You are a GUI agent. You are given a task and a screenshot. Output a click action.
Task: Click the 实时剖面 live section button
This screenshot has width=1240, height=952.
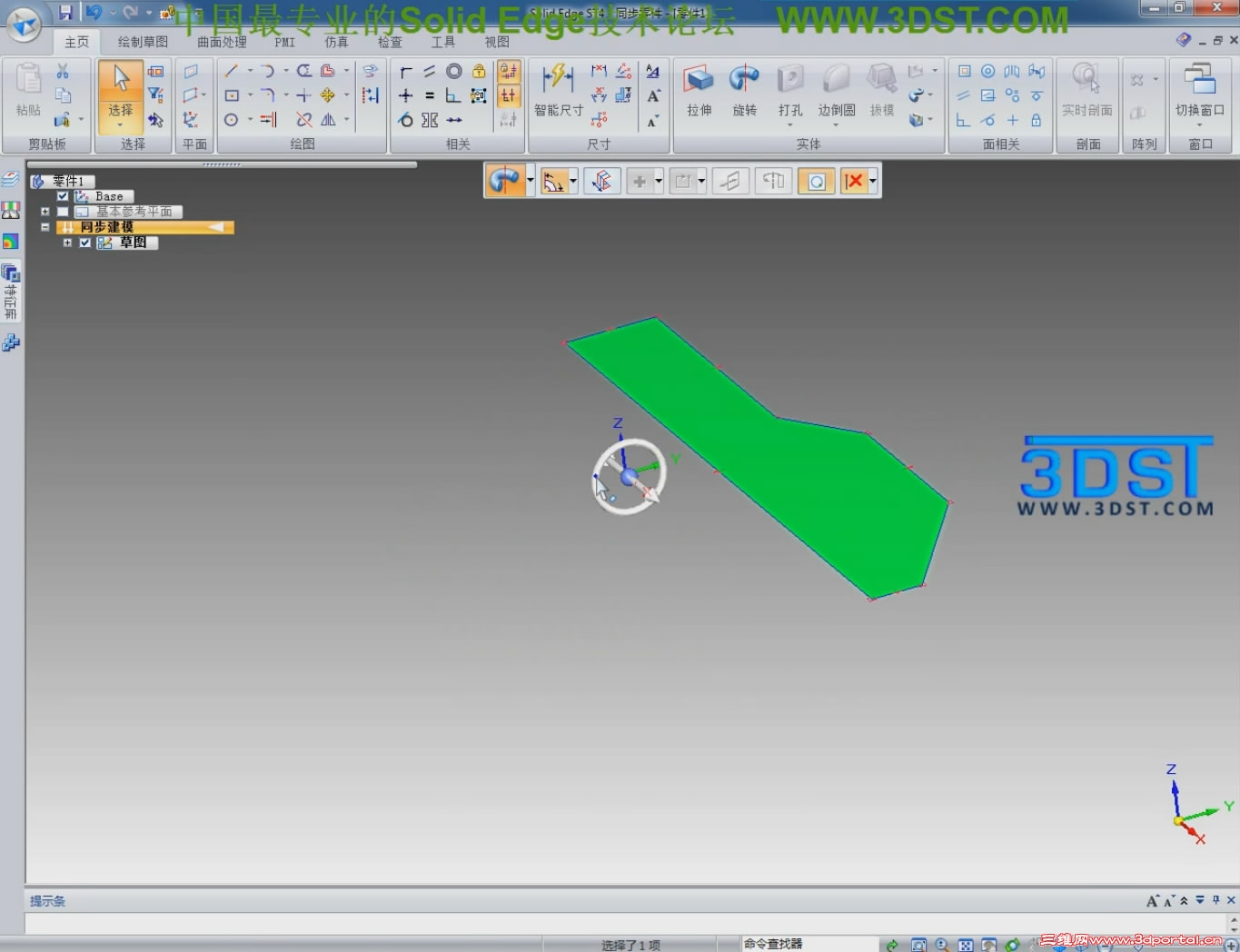[x=1086, y=91]
